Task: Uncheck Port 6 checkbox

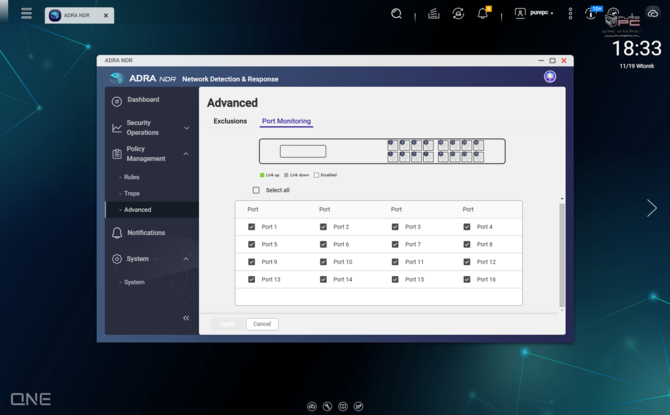Action: (x=323, y=244)
